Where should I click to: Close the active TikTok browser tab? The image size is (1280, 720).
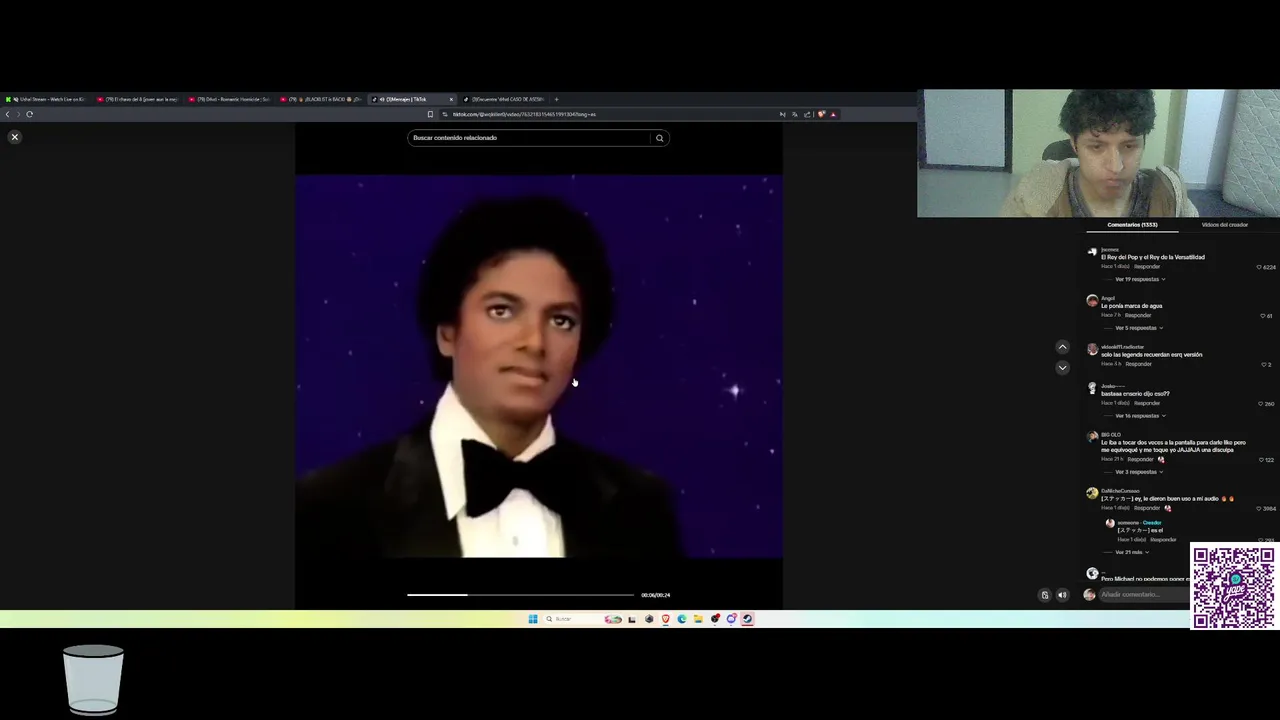pos(451,99)
